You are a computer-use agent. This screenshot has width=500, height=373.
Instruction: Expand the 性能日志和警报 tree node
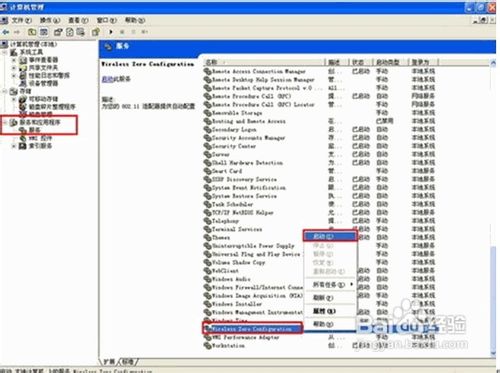(x=14, y=76)
